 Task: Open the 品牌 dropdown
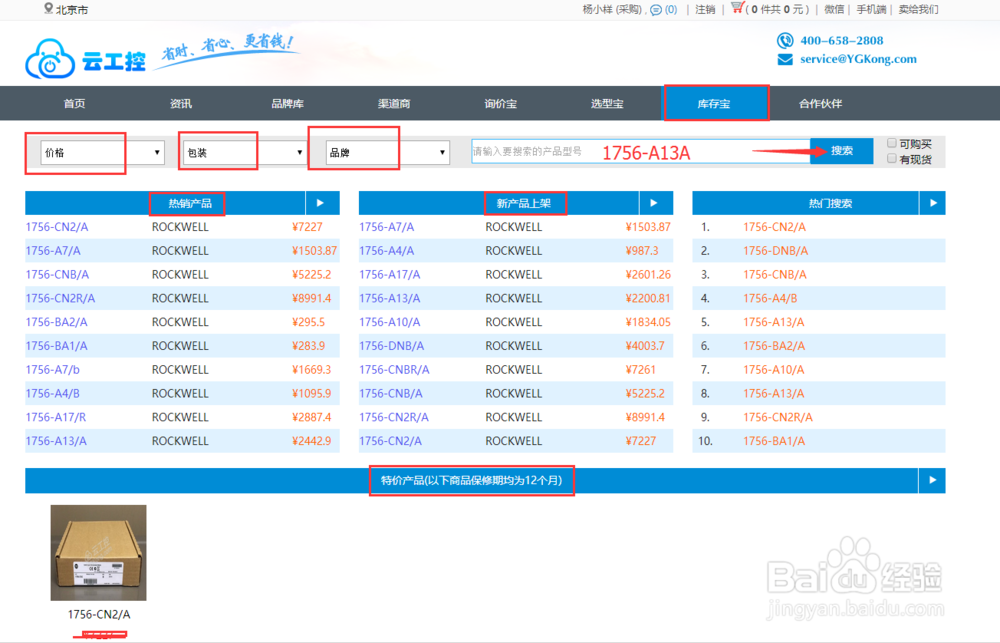click(x=387, y=152)
